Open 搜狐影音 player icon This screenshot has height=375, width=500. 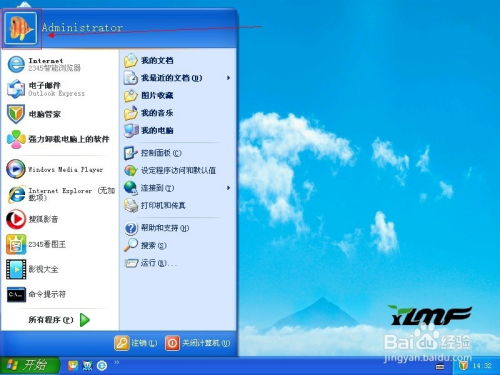[x=16, y=219]
